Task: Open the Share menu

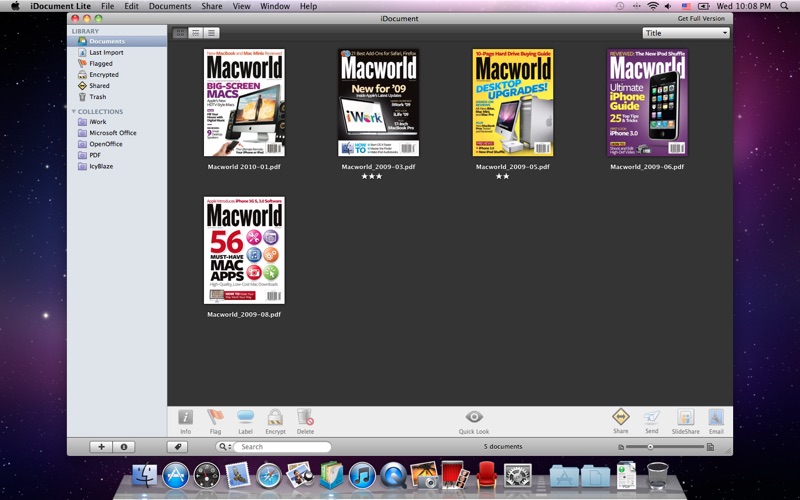Action: (212, 6)
